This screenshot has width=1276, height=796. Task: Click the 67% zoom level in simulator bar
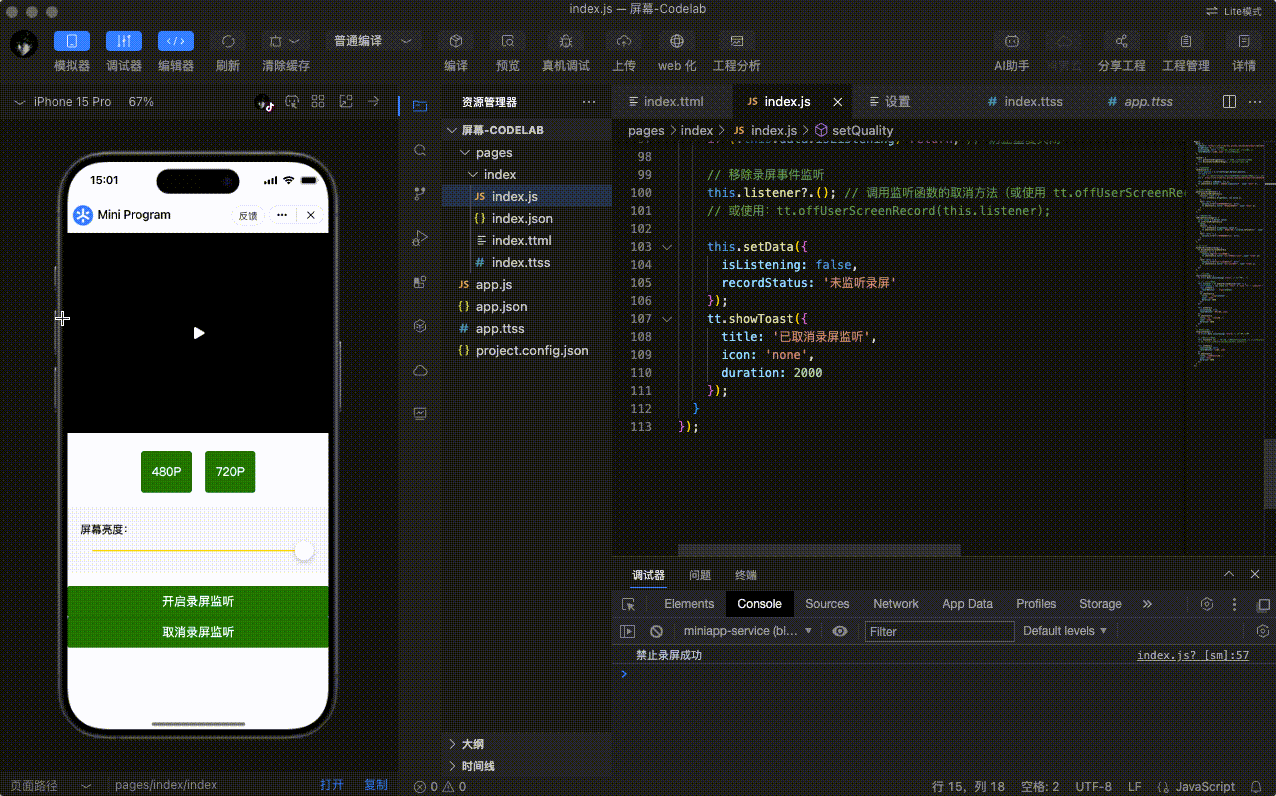[141, 102]
